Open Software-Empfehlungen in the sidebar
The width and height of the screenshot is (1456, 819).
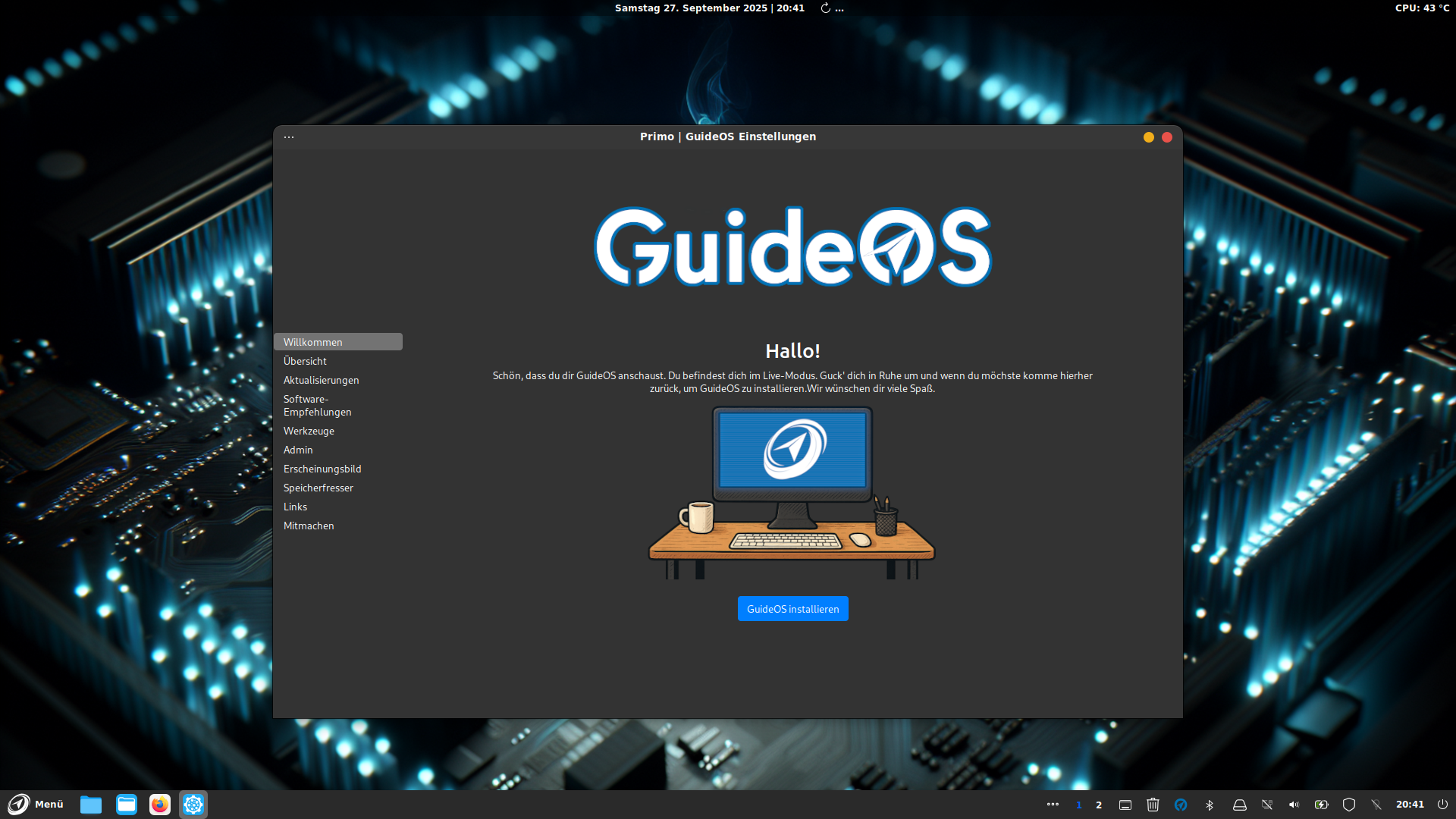tap(317, 406)
